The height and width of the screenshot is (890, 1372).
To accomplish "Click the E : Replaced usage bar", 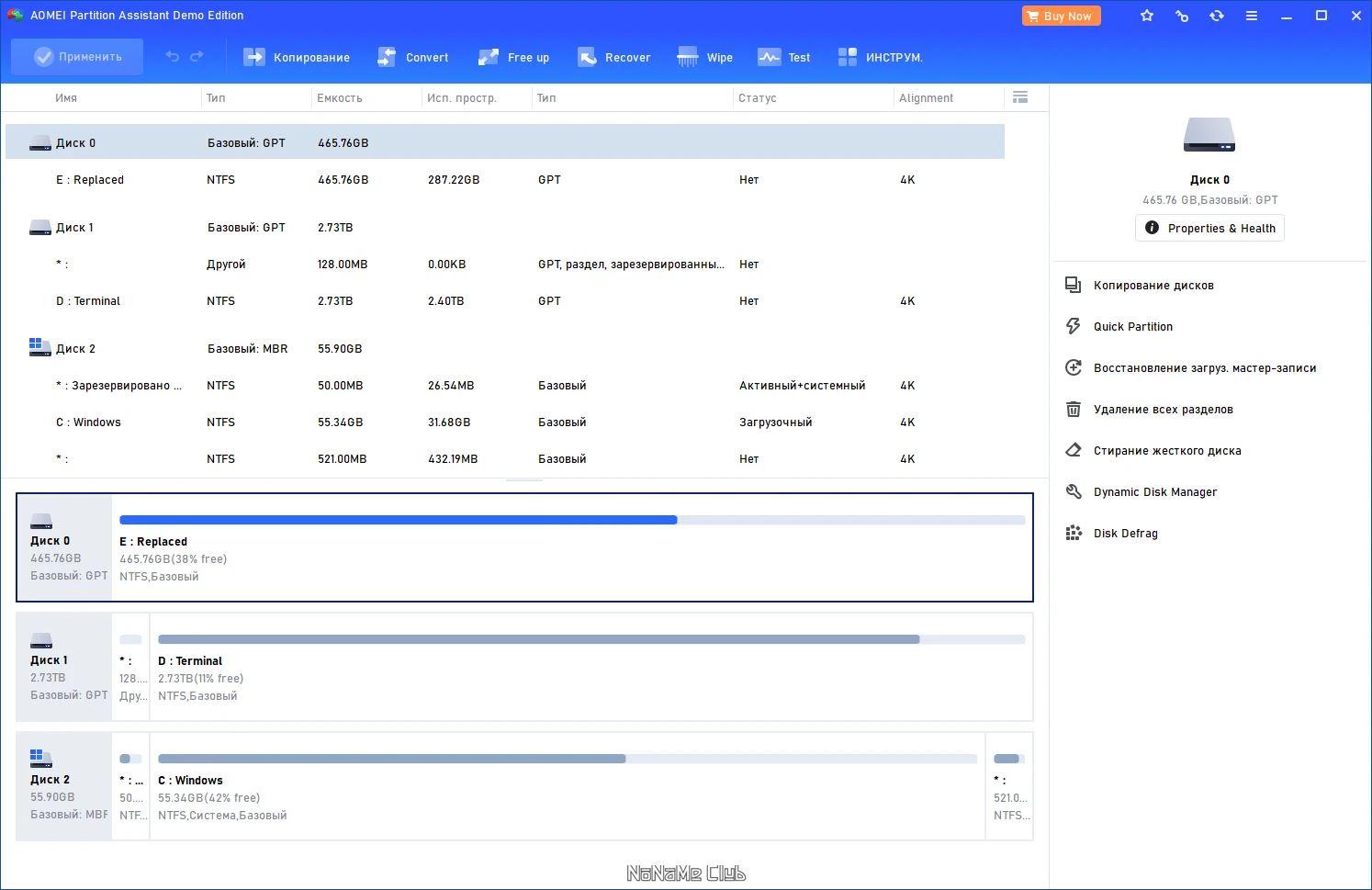I will [571, 520].
